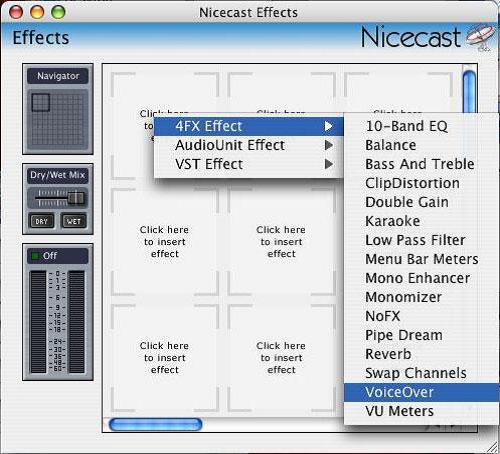This screenshot has width=500, height=454.
Task: Insert the Reverb effect
Action: tap(421, 354)
